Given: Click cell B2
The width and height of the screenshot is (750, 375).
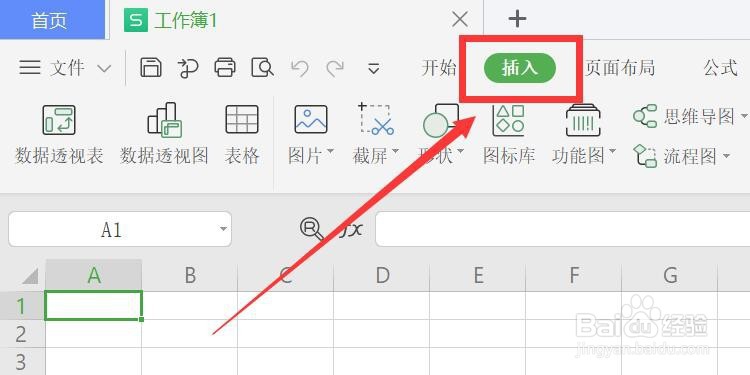Looking at the screenshot, I should point(190,333).
